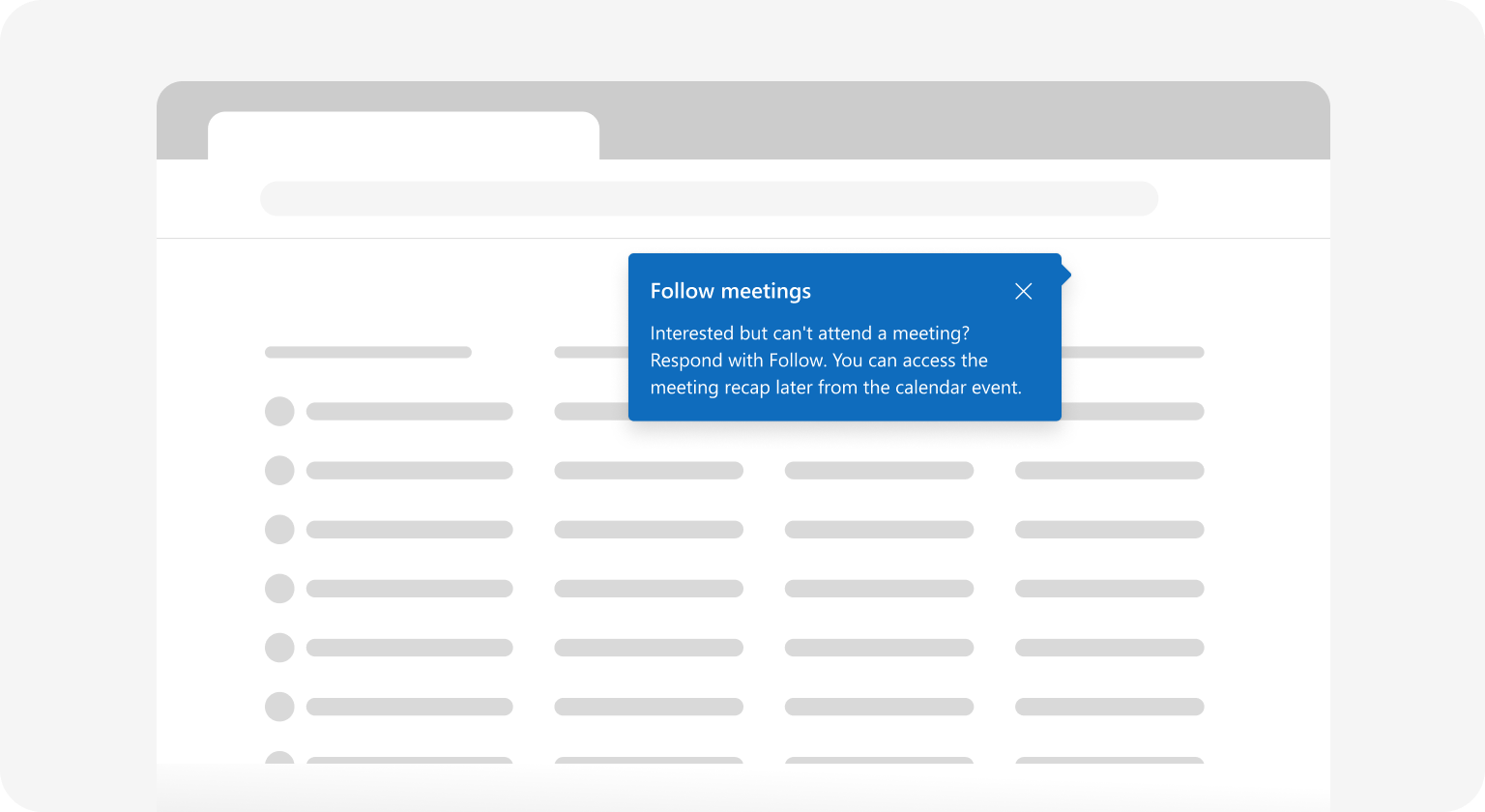Screen dimensions: 1485x812
Task: Select the "Follow meetings" callout title
Action: (730, 292)
